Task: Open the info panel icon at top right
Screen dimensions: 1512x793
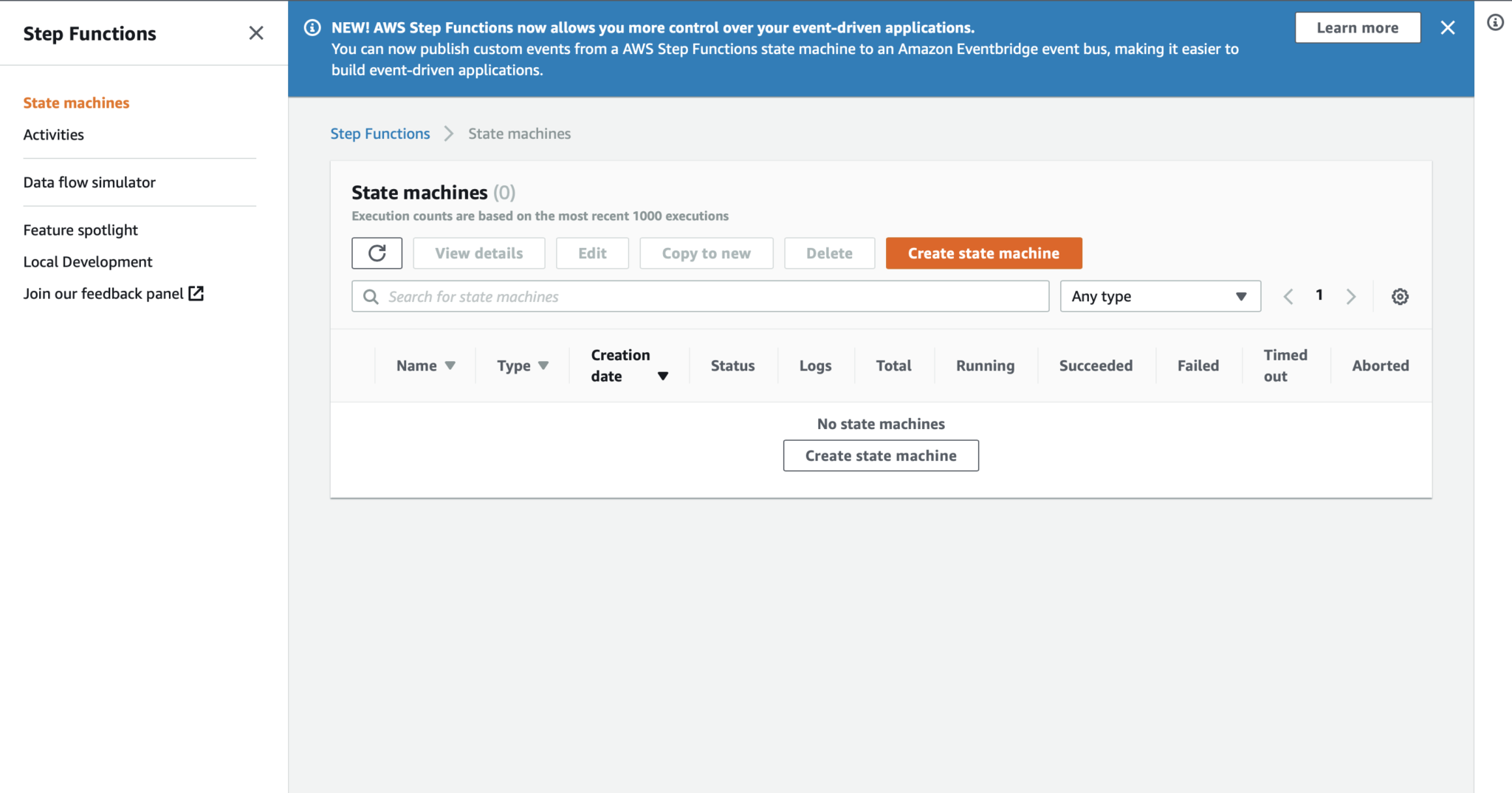Action: click(1494, 23)
